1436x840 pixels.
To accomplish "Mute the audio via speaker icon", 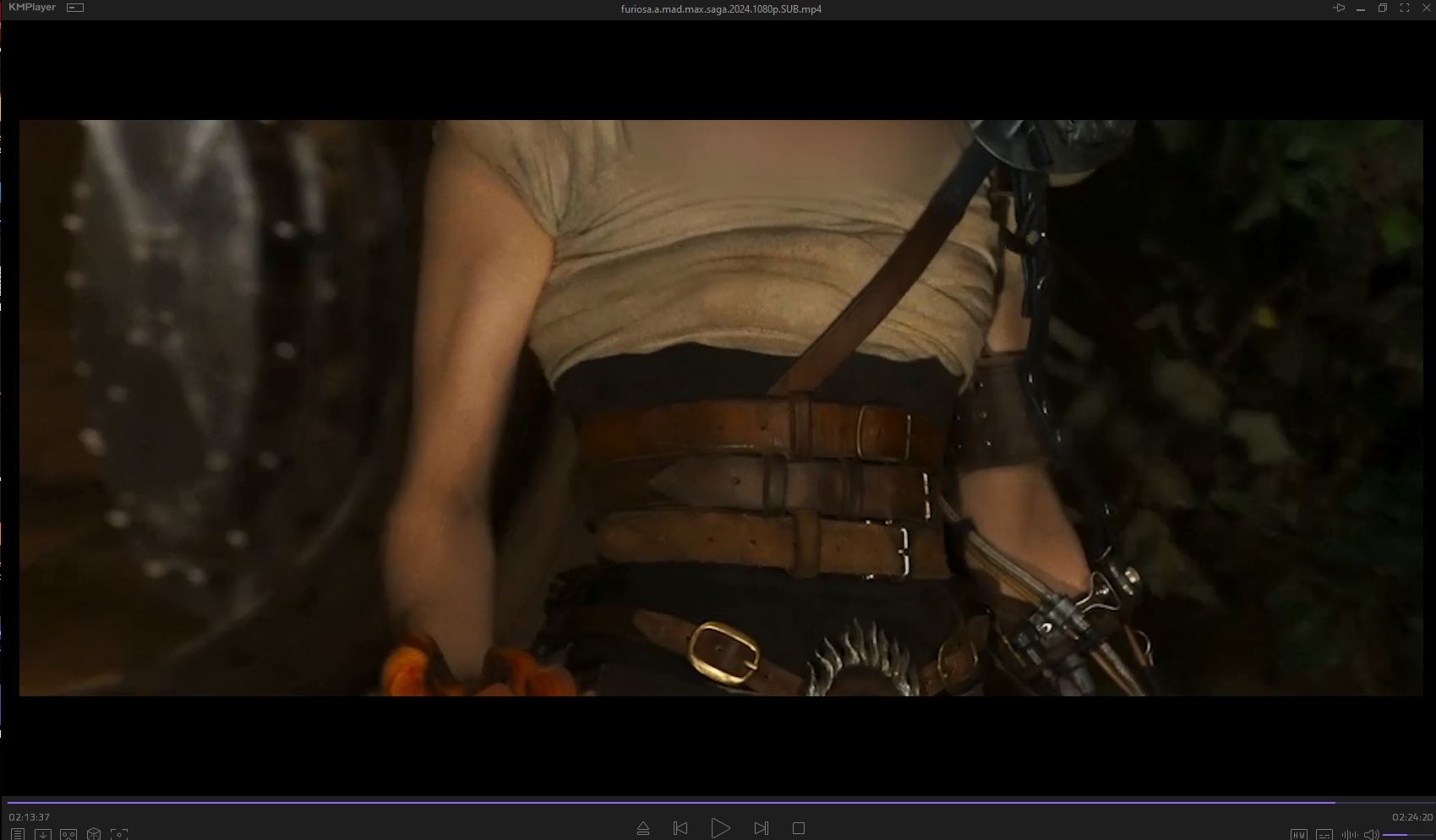I will (1372, 835).
